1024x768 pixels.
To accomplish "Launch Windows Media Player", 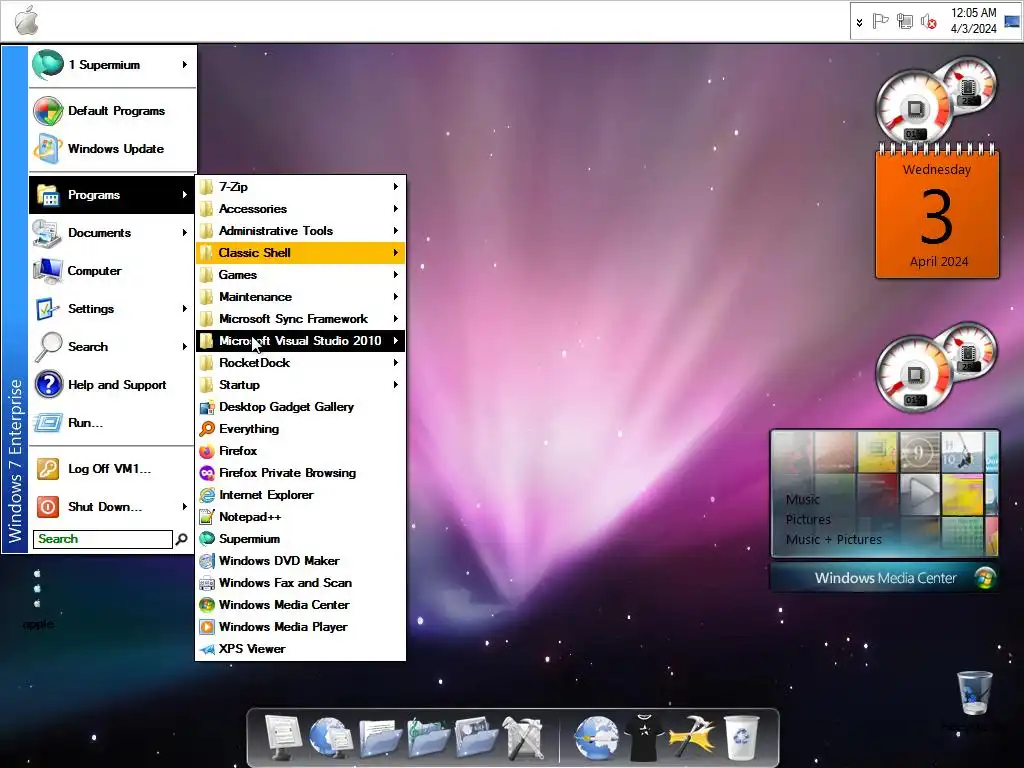I will click(x=300, y=626).
